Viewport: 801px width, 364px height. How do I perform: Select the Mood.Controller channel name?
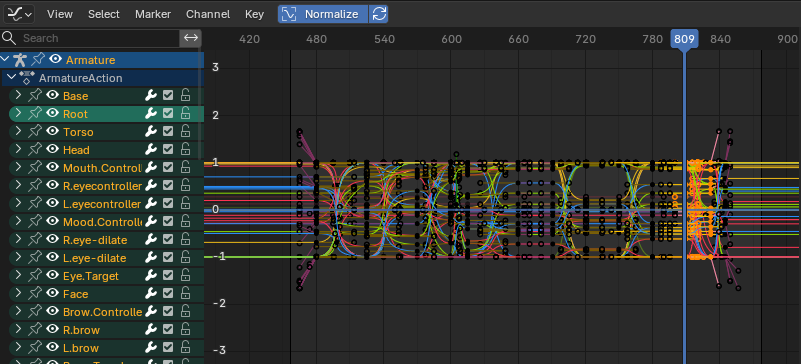pos(102,222)
